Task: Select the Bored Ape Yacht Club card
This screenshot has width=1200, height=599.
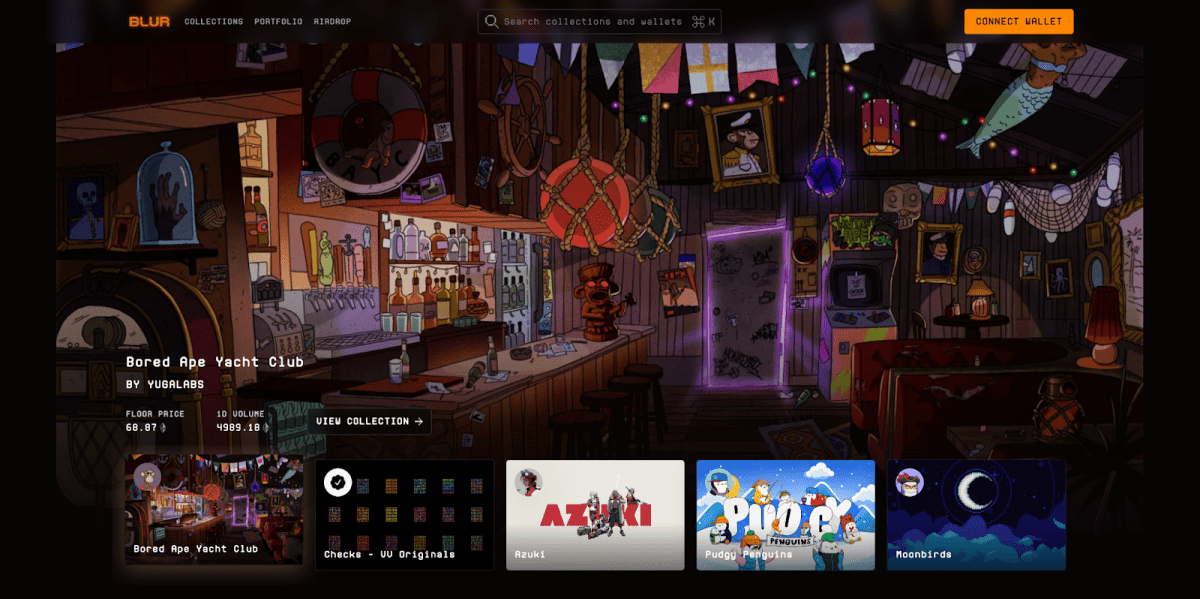Action: pos(214,509)
